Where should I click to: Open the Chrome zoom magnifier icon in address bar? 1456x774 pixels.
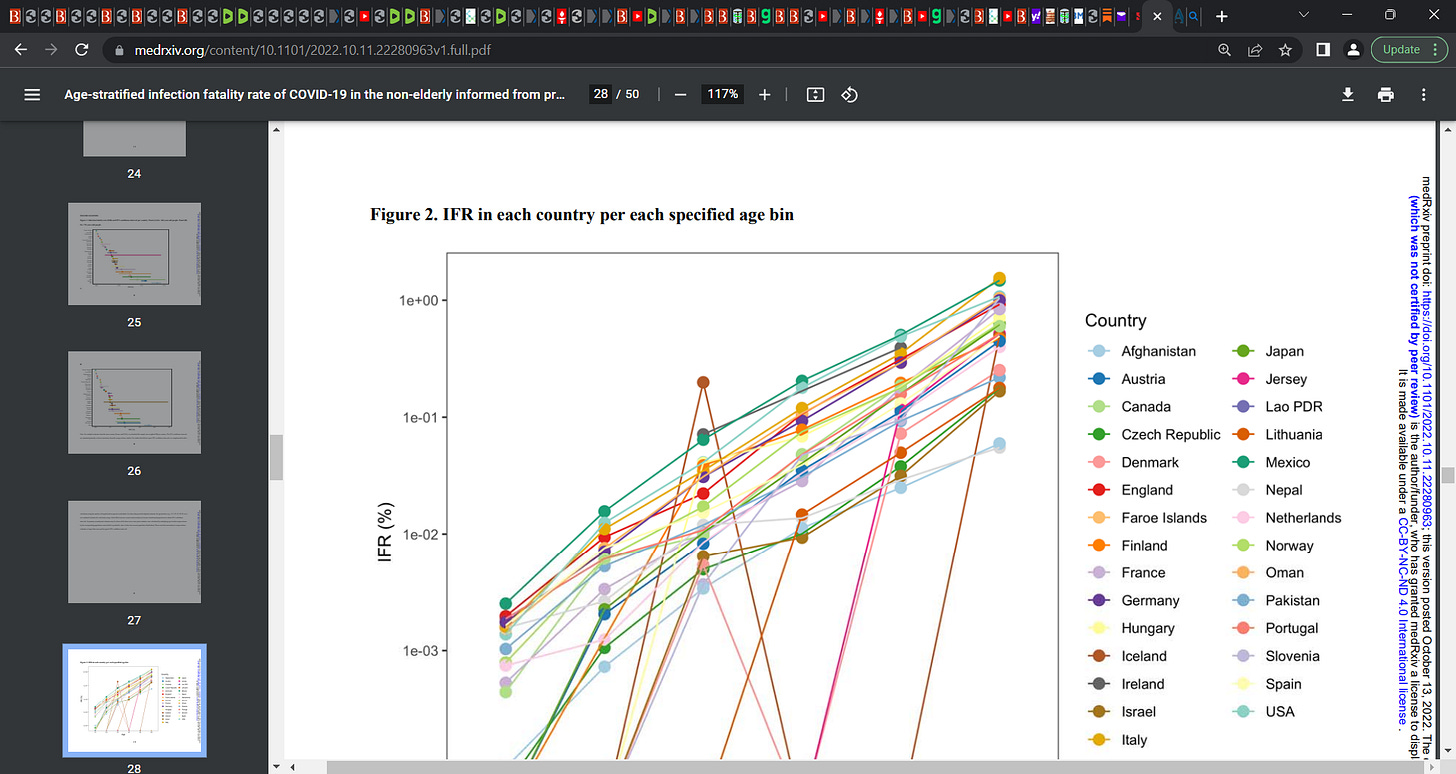(x=1224, y=50)
